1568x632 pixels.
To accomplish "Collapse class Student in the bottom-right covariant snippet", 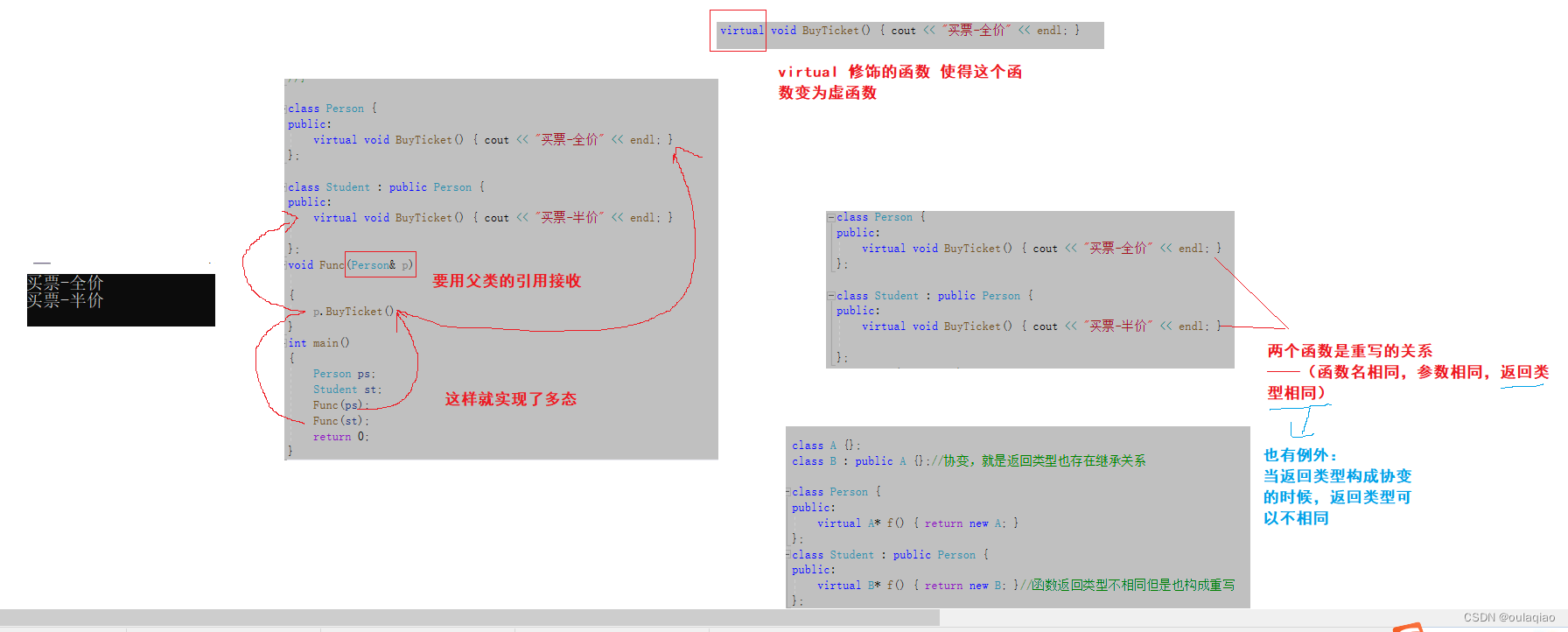I will (x=788, y=555).
